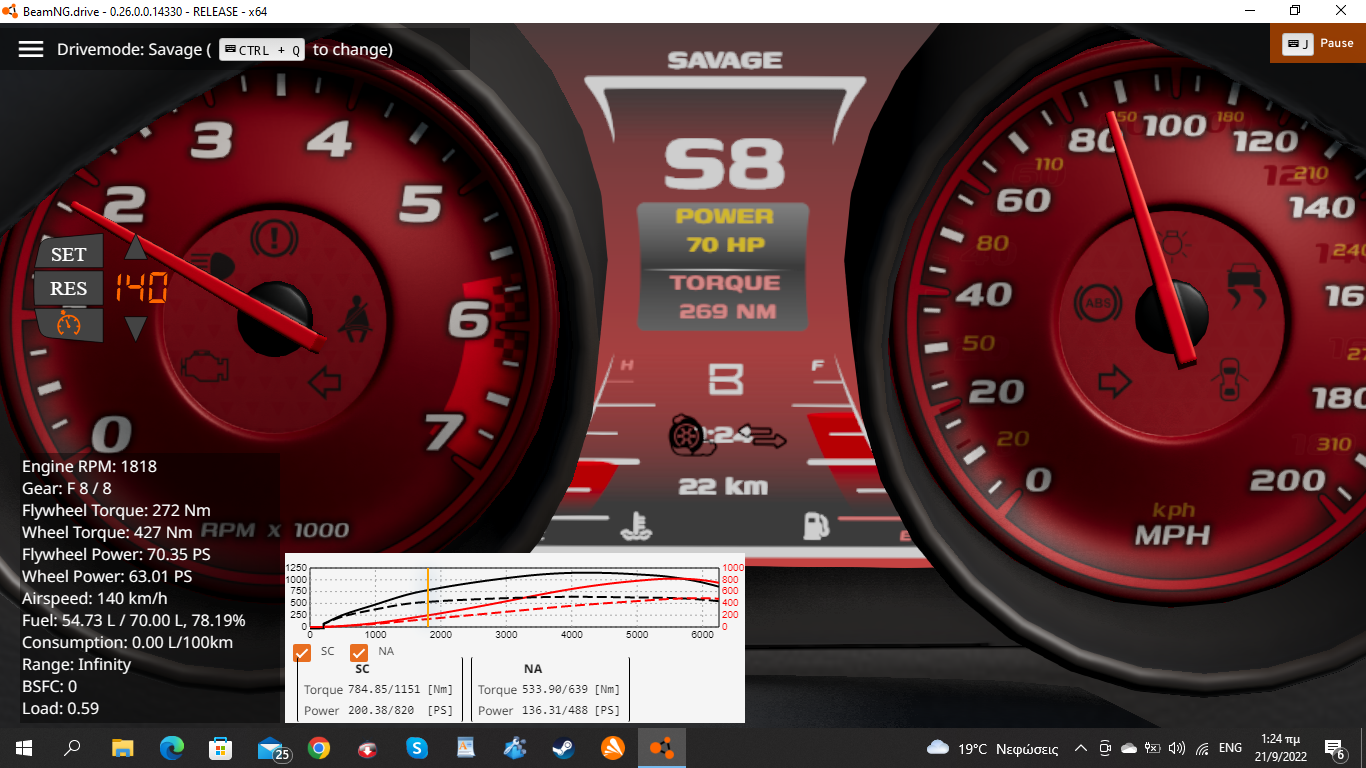Click the Consumption: 0.00 L/100km line

click(x=127, y=642)
